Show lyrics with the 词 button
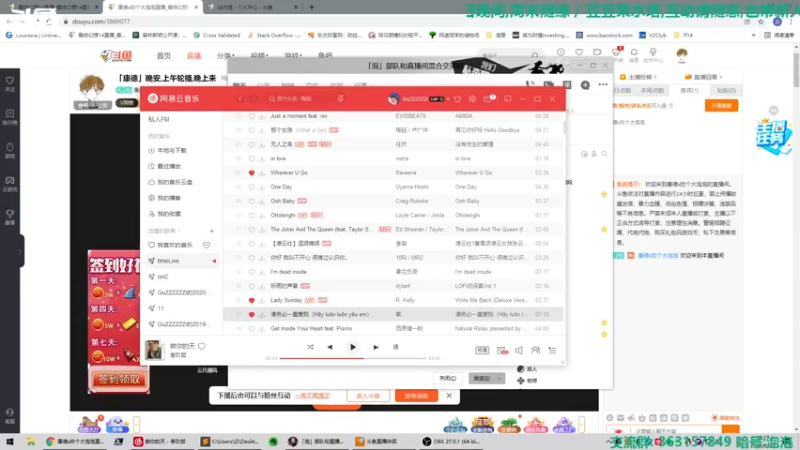 [395, 347]
